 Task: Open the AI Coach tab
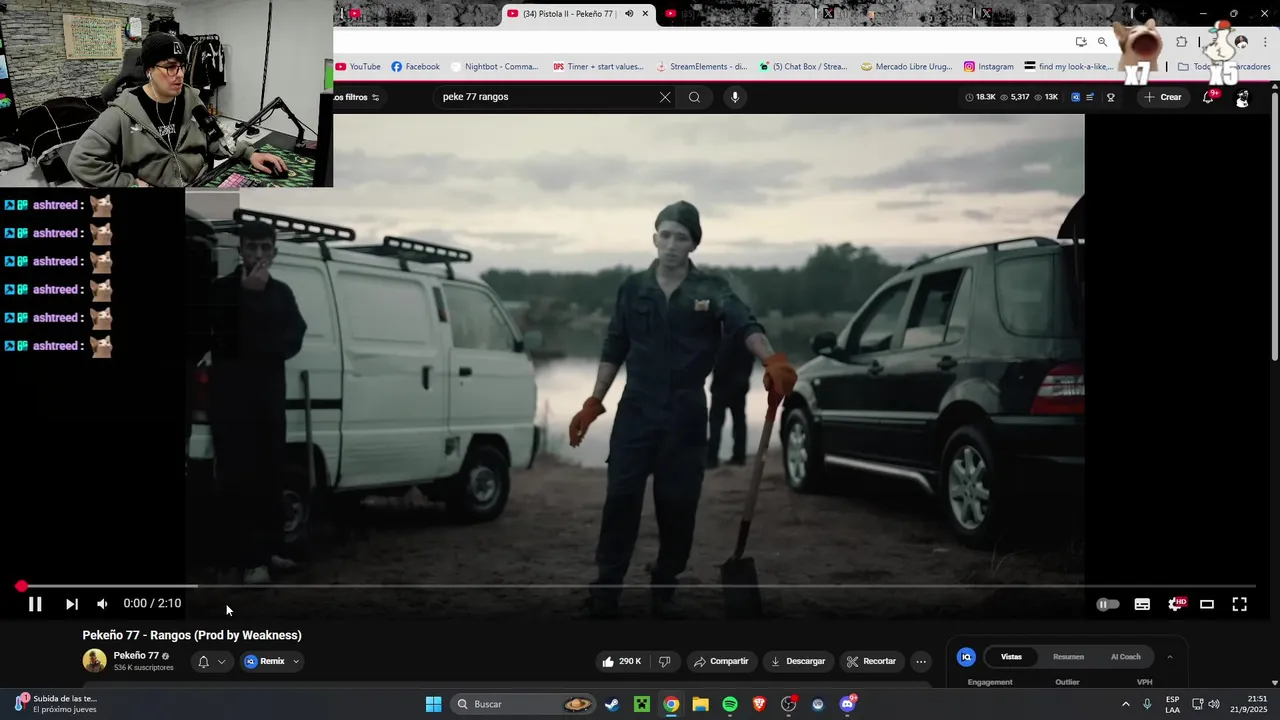1125,657
